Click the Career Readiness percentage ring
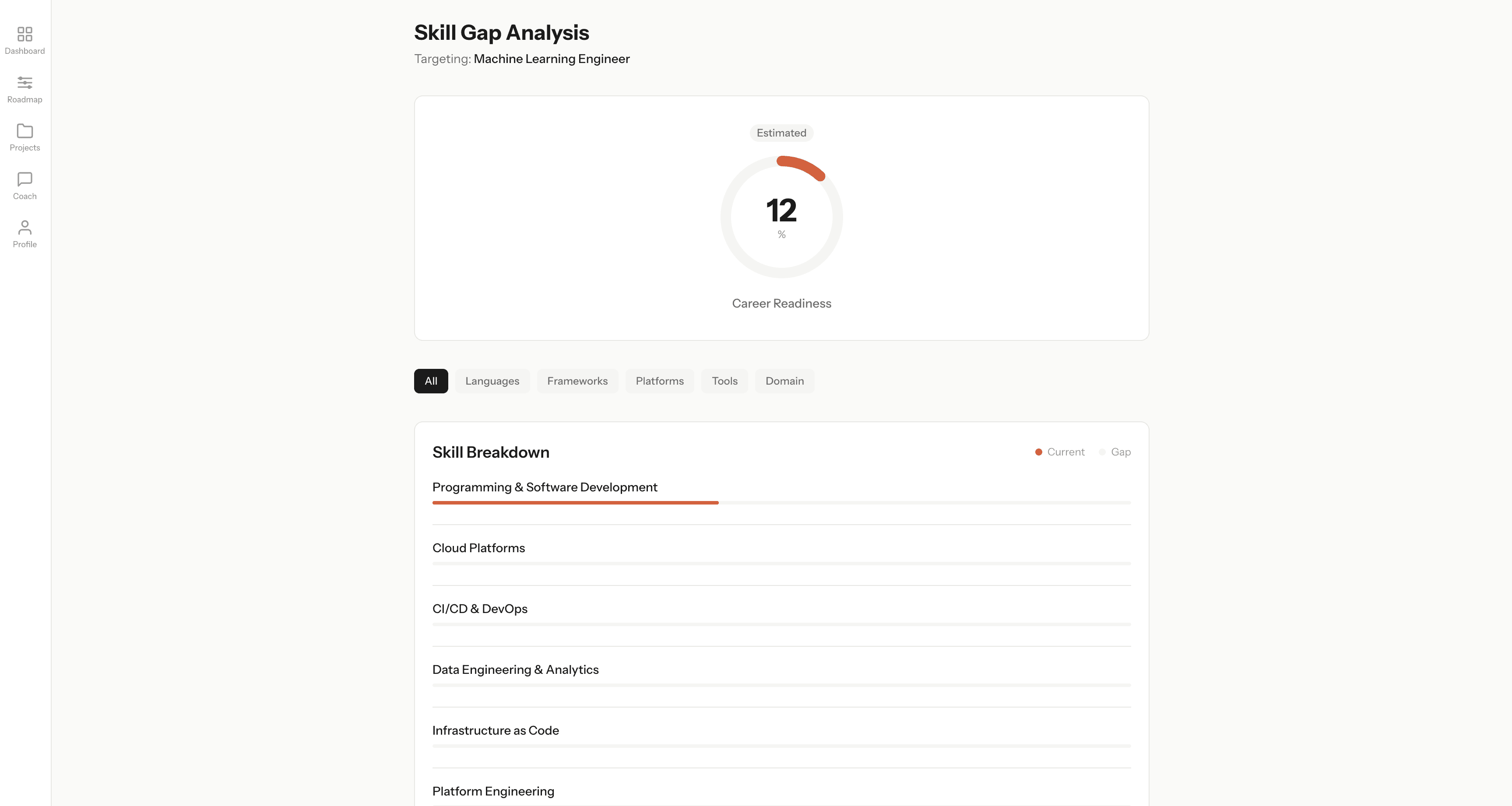The image size is (1512, 806). click(x=781, y=217)
